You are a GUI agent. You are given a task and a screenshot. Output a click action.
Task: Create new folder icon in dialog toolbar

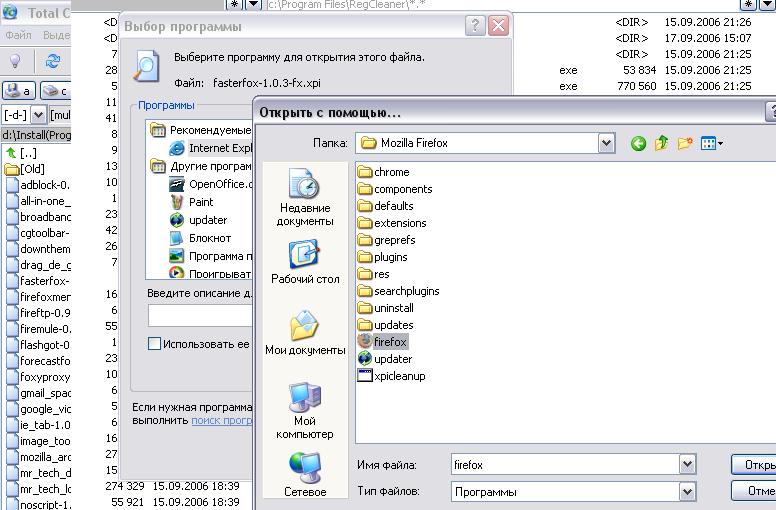pyautogui.click(x=685, y=144)
